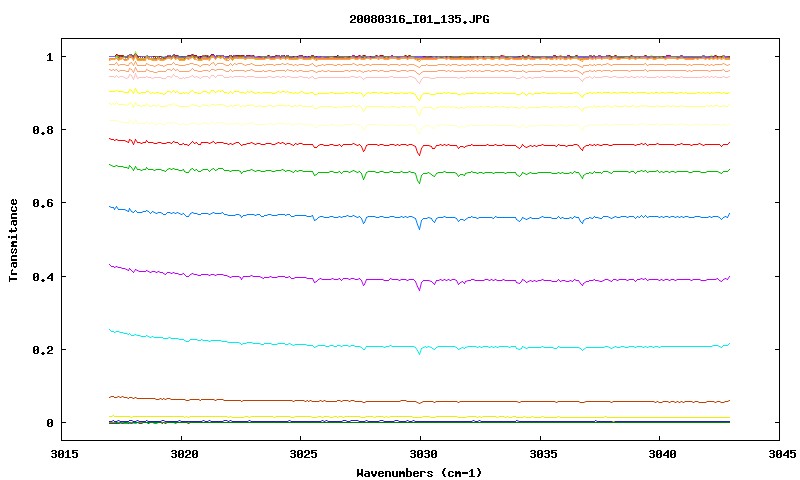Click the y-axis tick label 0.8
The width and height of the screenshot is (800, 480).
43,130
